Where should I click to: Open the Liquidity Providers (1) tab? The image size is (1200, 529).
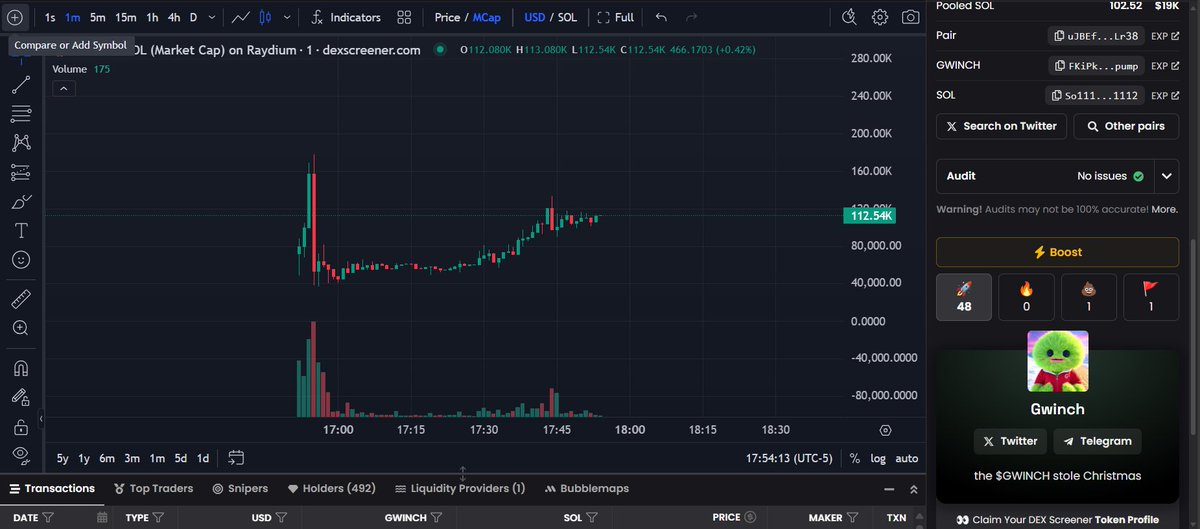tap(460, 489)
